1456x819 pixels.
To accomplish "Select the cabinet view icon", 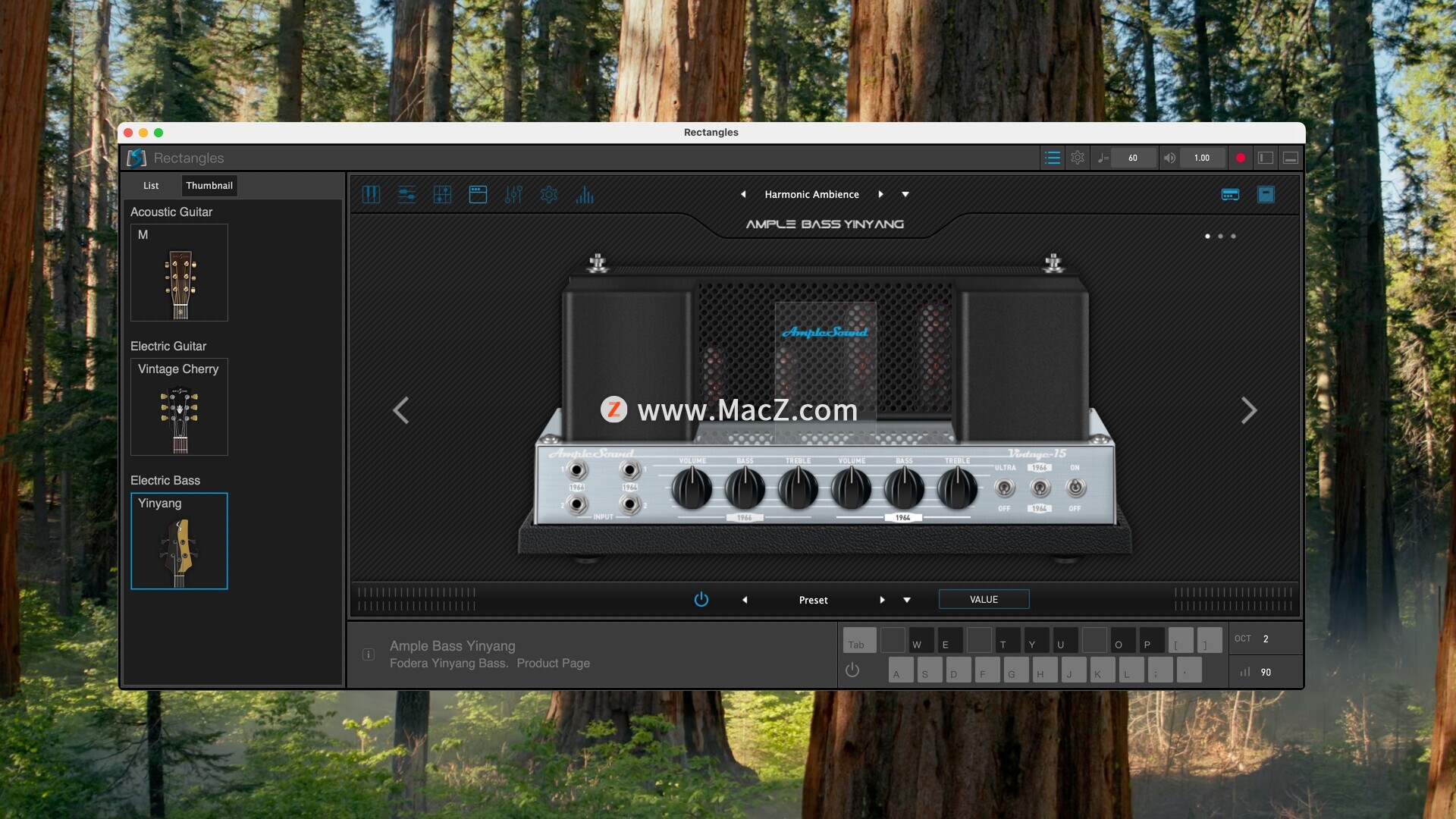I will click(x=1266, y=195).
